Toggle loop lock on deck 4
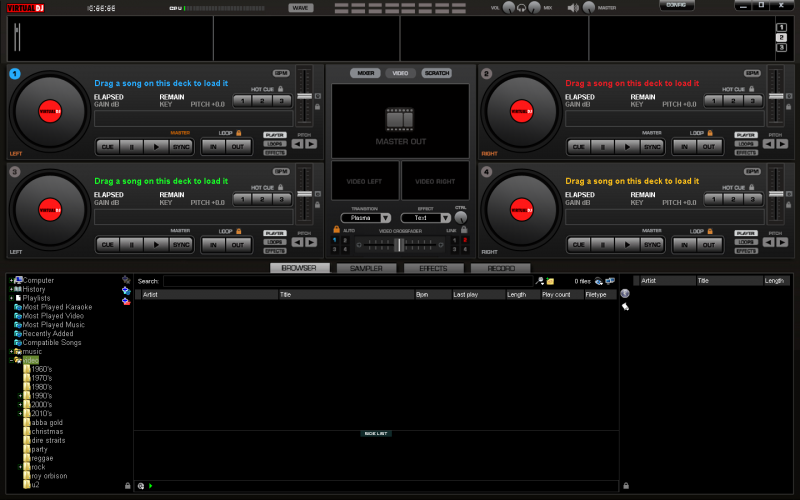The image size is (800, 500). click(x=710, y=231)
